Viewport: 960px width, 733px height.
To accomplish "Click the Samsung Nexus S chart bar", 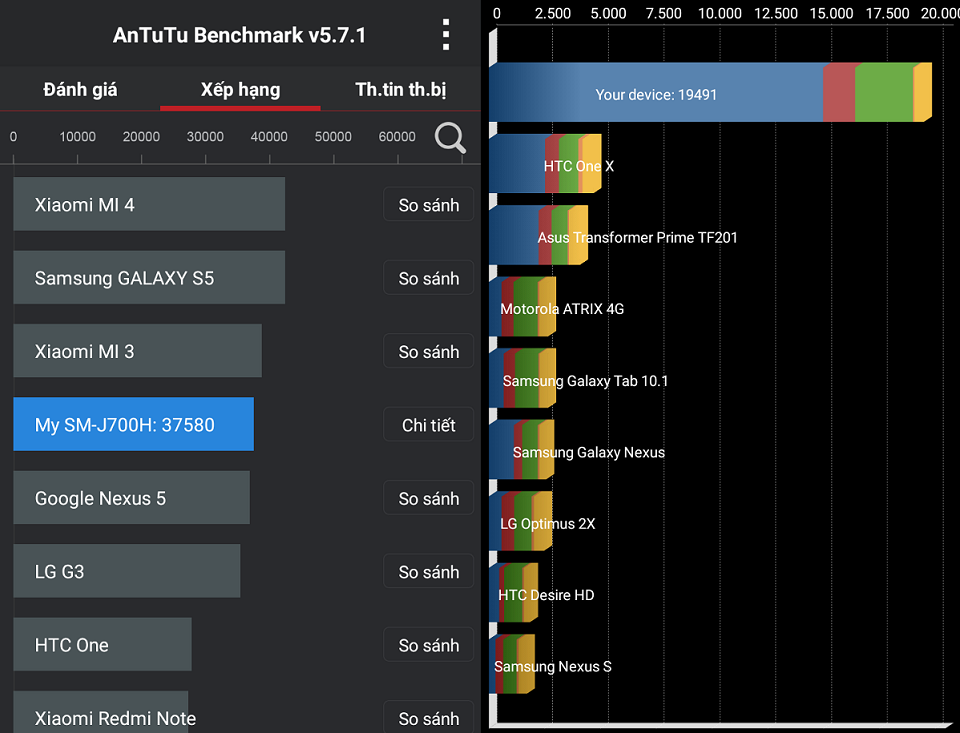I will (x=512, y=664).
